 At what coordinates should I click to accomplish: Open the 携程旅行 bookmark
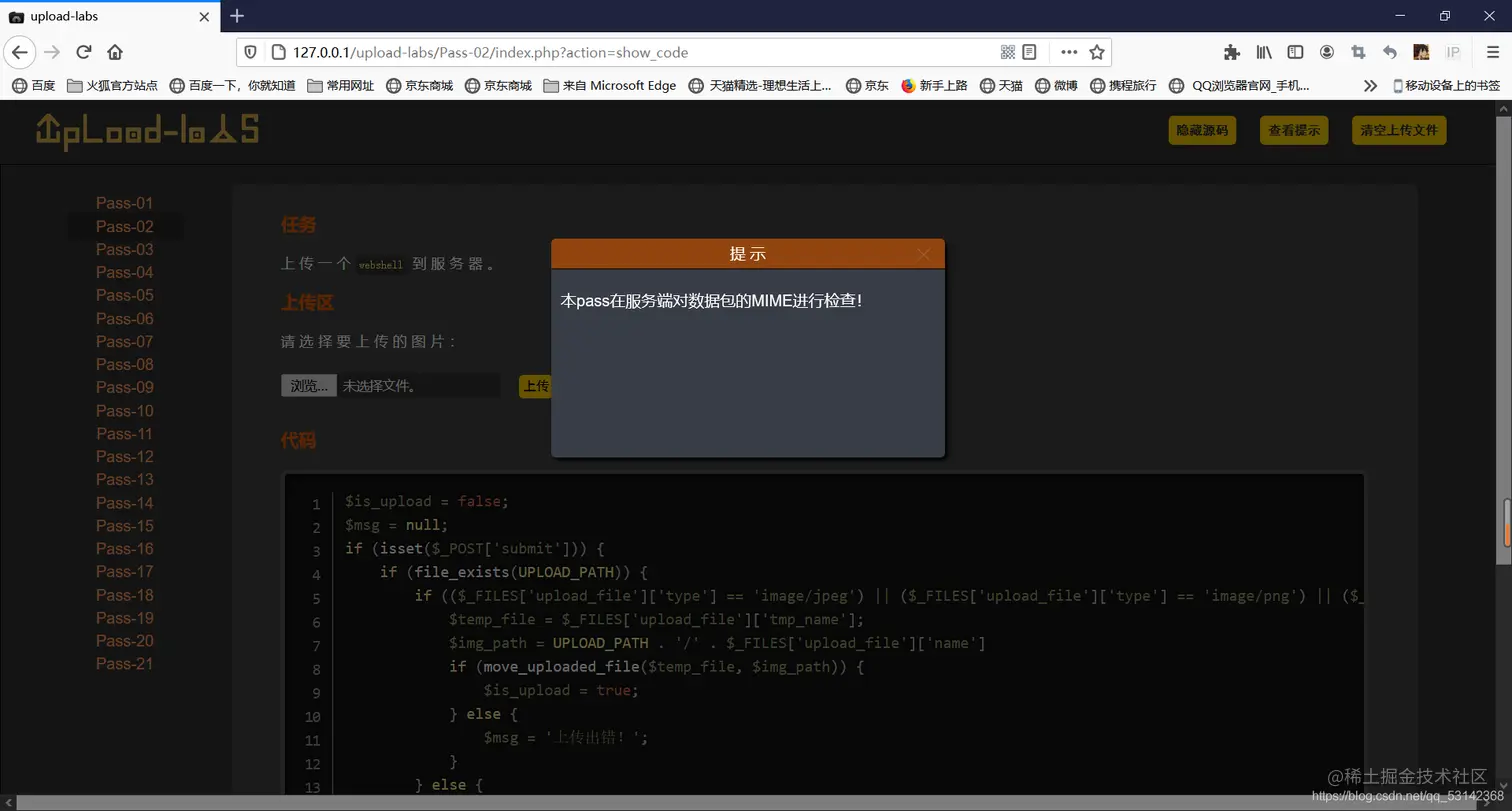pos(1123,86)
